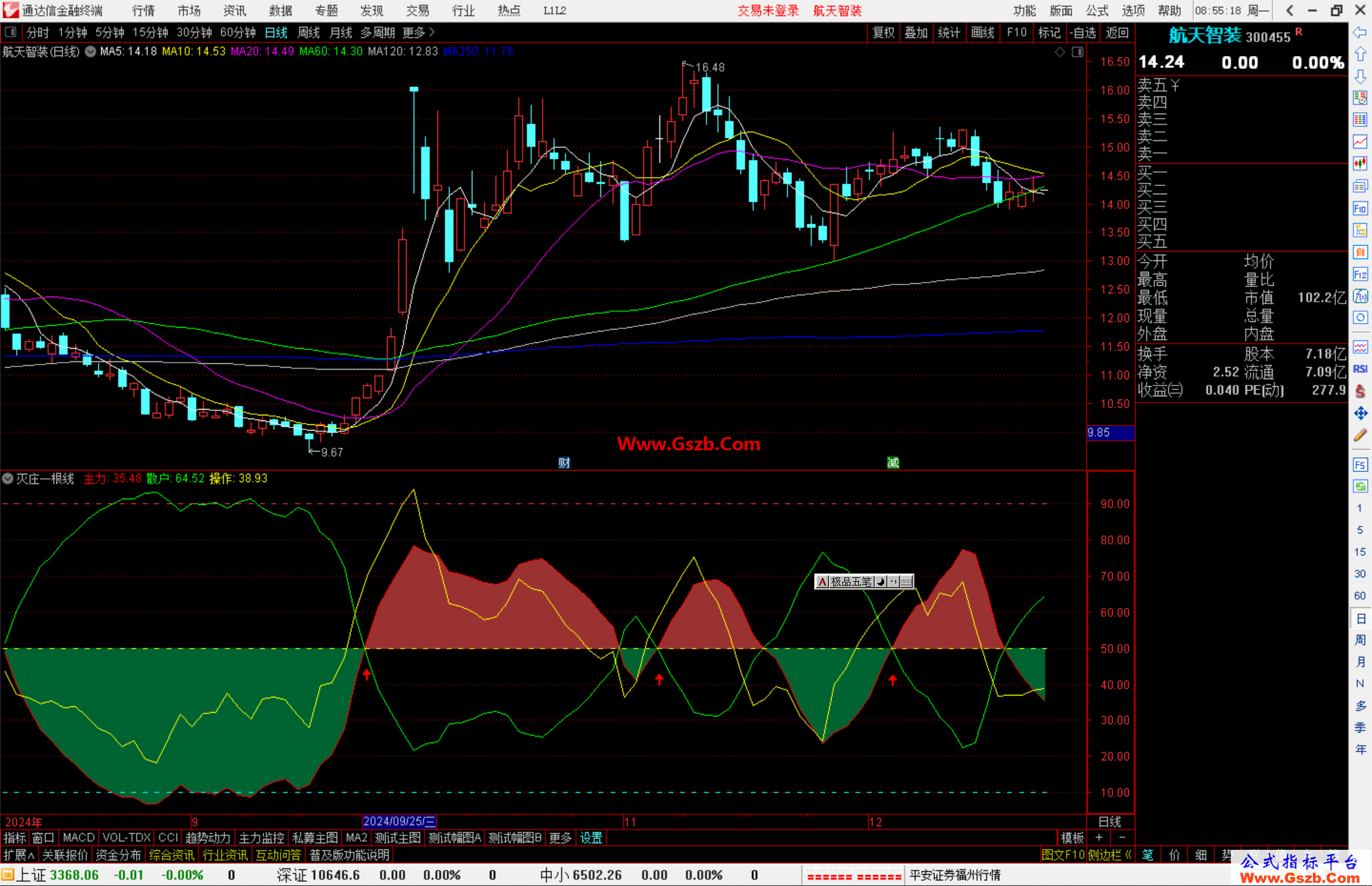Click the left arrow icon in right sidebar
1372x886 pixels.
pyautogui.click(x=1360, y=32)
